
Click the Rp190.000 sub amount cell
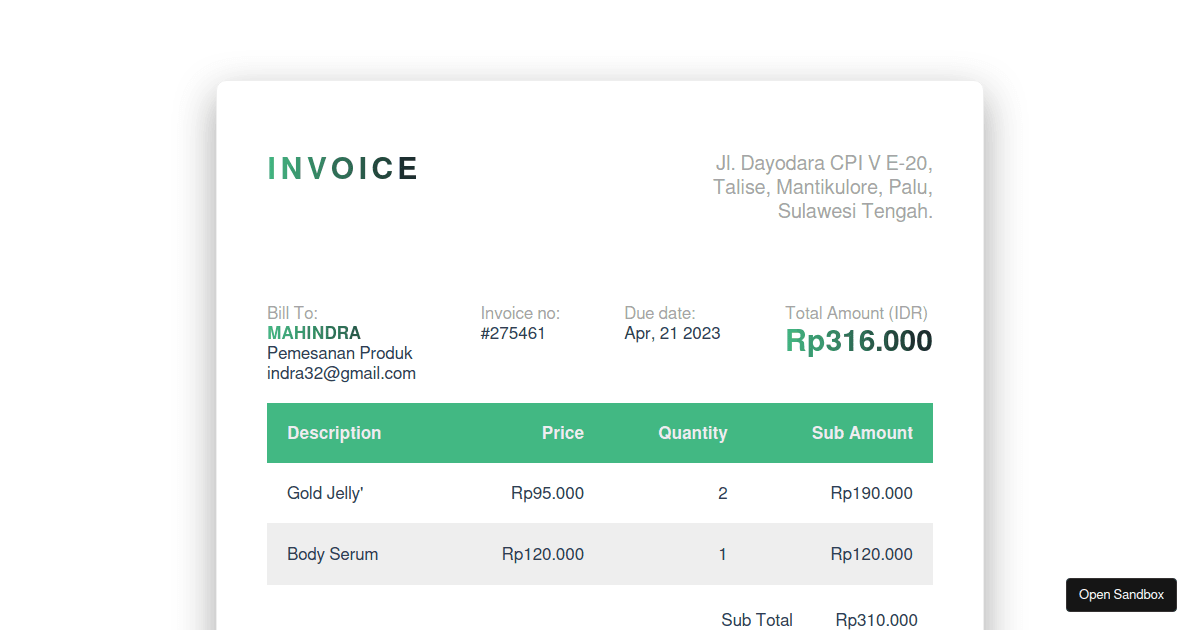[871, 493]
